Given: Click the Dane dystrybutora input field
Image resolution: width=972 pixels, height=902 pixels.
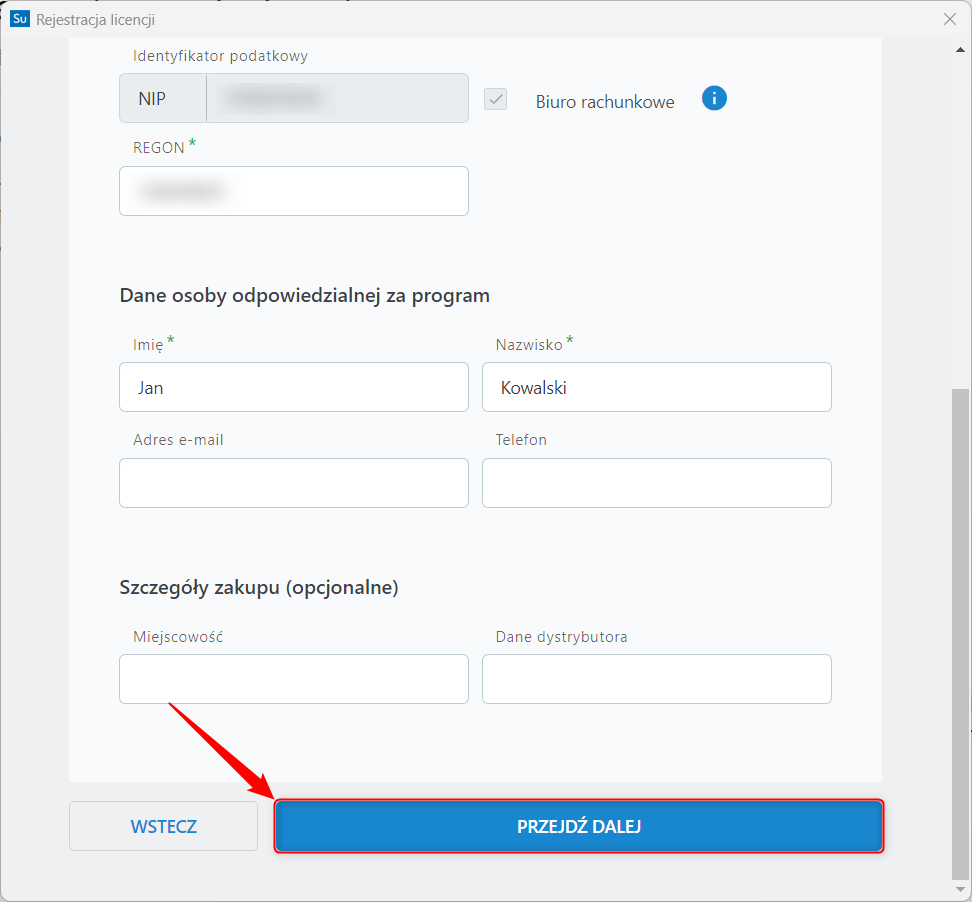Looking at the screenshot, I should 656,679.
